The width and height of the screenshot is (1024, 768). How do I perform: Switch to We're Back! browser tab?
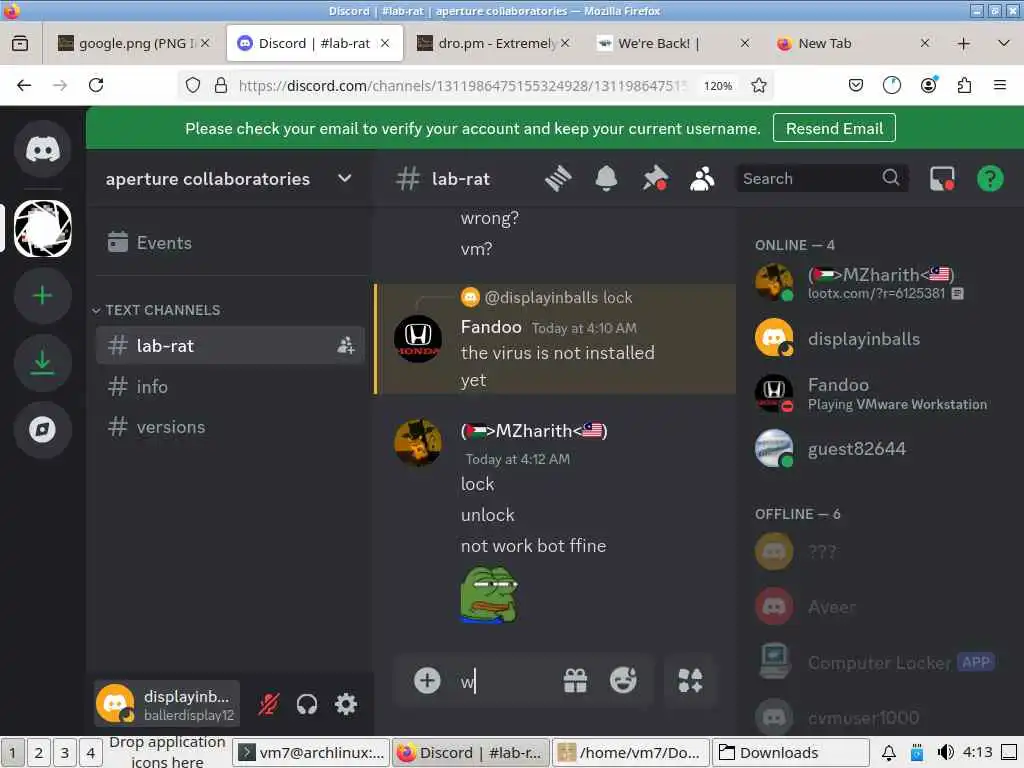pyautogui.click(x=673, y=43)
